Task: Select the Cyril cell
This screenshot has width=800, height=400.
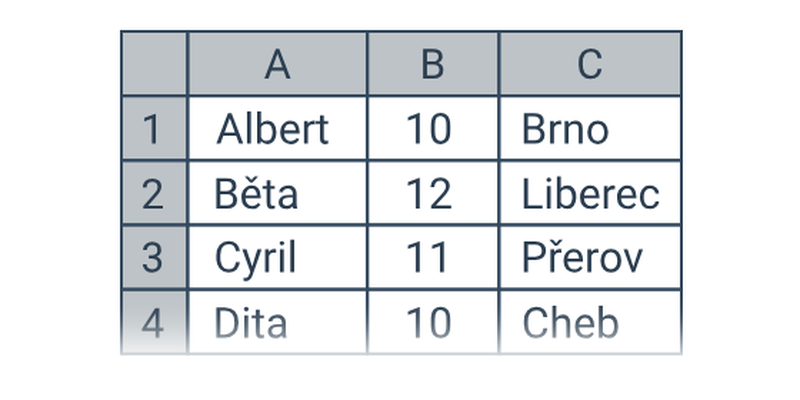Action: pyautogui.click(x=277, y=258)
